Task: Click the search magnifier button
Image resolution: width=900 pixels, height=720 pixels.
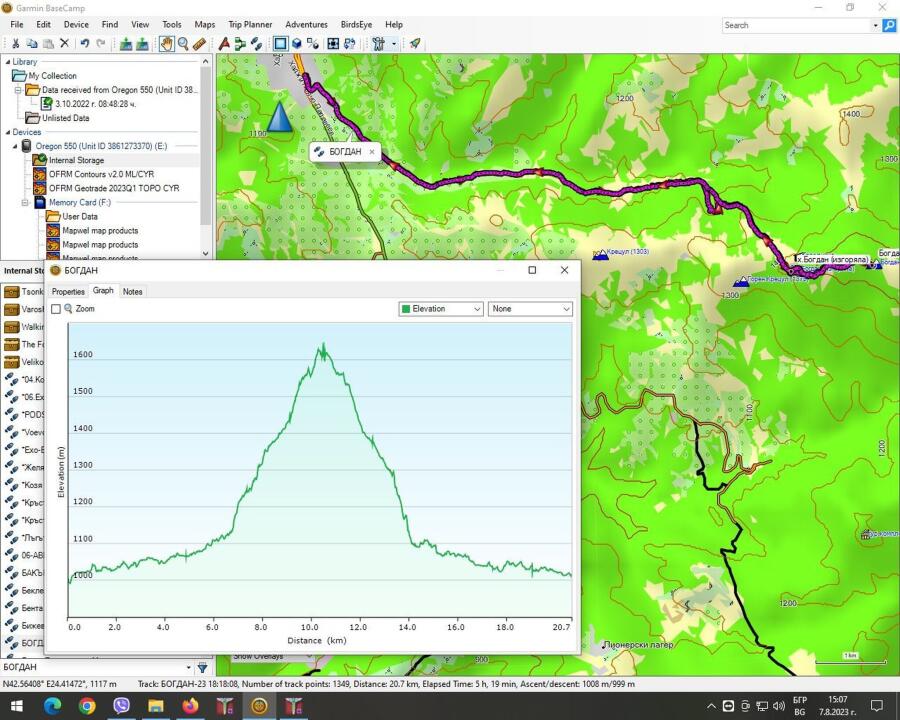Action: 889,25
